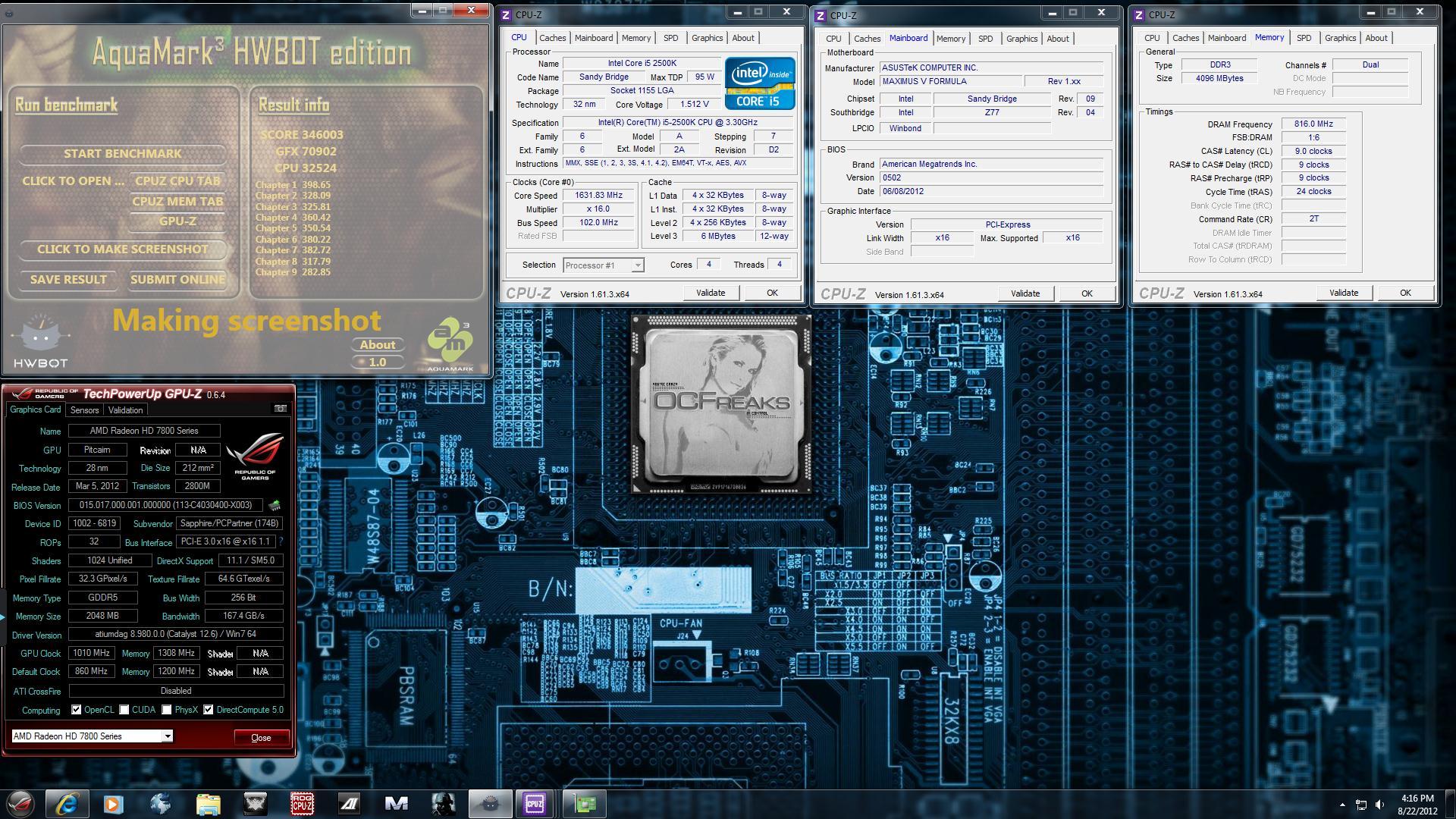1456x819 pixels.
Task: Open Graphics tab in the Mainboard window
Action: [1021, 39]
